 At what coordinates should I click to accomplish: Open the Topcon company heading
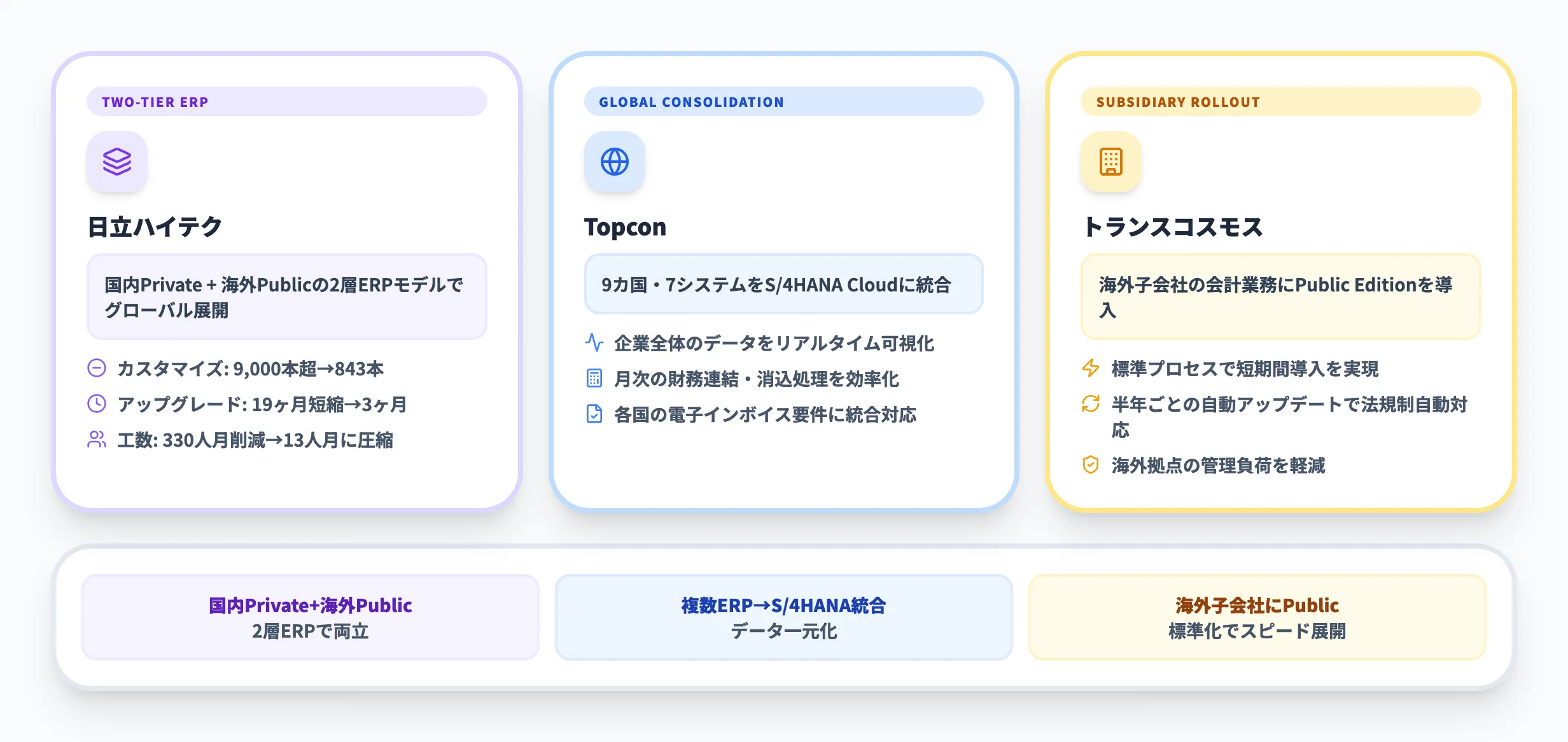click(x=626, y=227)
